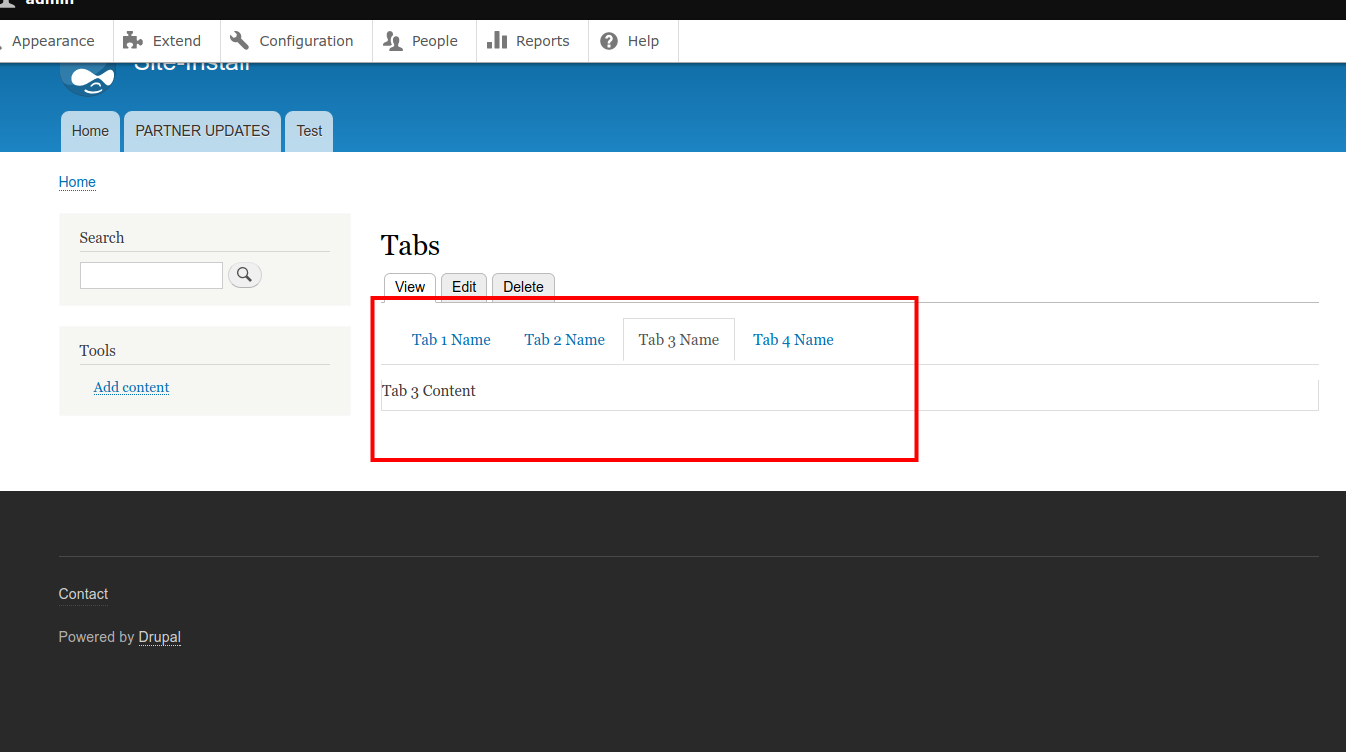Click the Drupal link in the footer
This screenshot has width=1346, height=752.
point(159,637)
